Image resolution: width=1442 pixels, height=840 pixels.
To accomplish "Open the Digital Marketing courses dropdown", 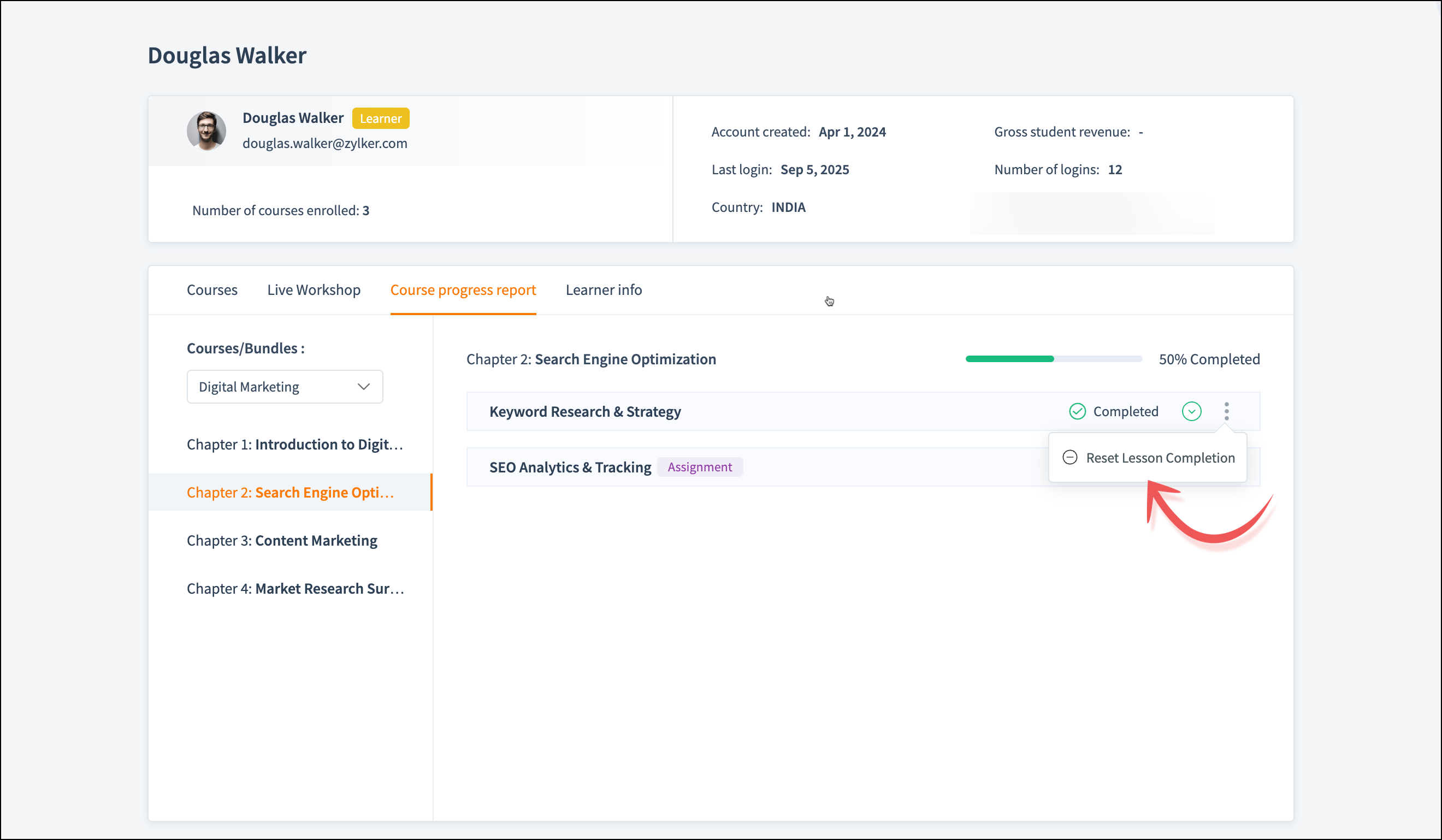I will (285, 387).
